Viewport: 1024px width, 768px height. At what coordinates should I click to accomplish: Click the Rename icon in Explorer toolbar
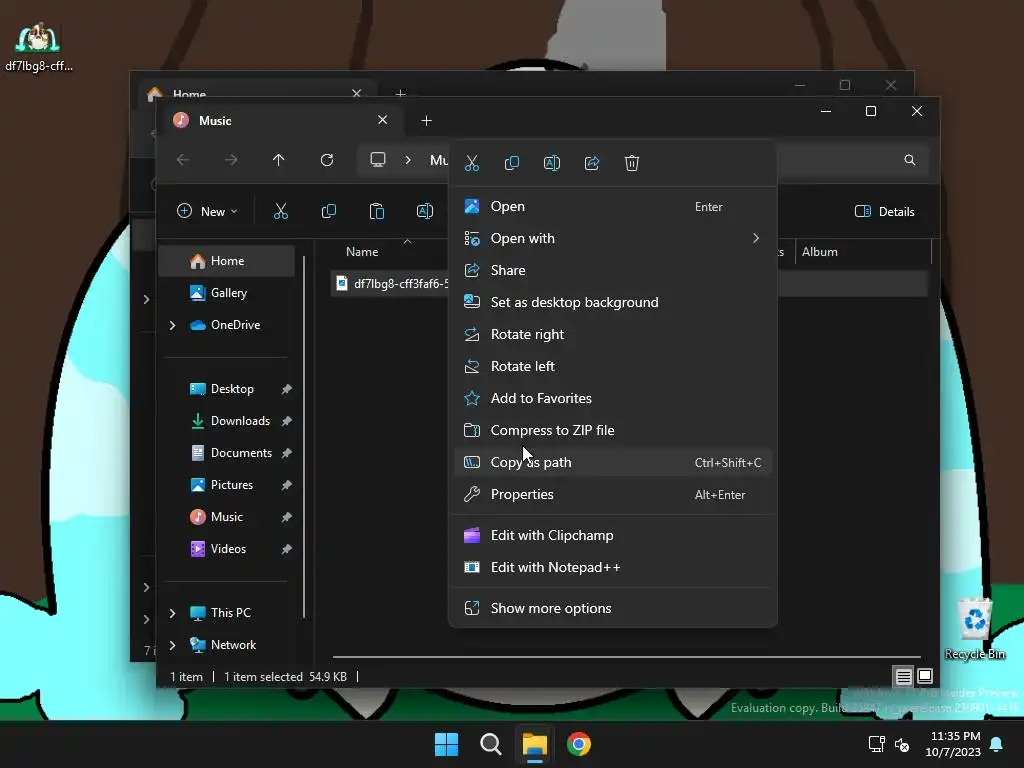tap(424, 211)
